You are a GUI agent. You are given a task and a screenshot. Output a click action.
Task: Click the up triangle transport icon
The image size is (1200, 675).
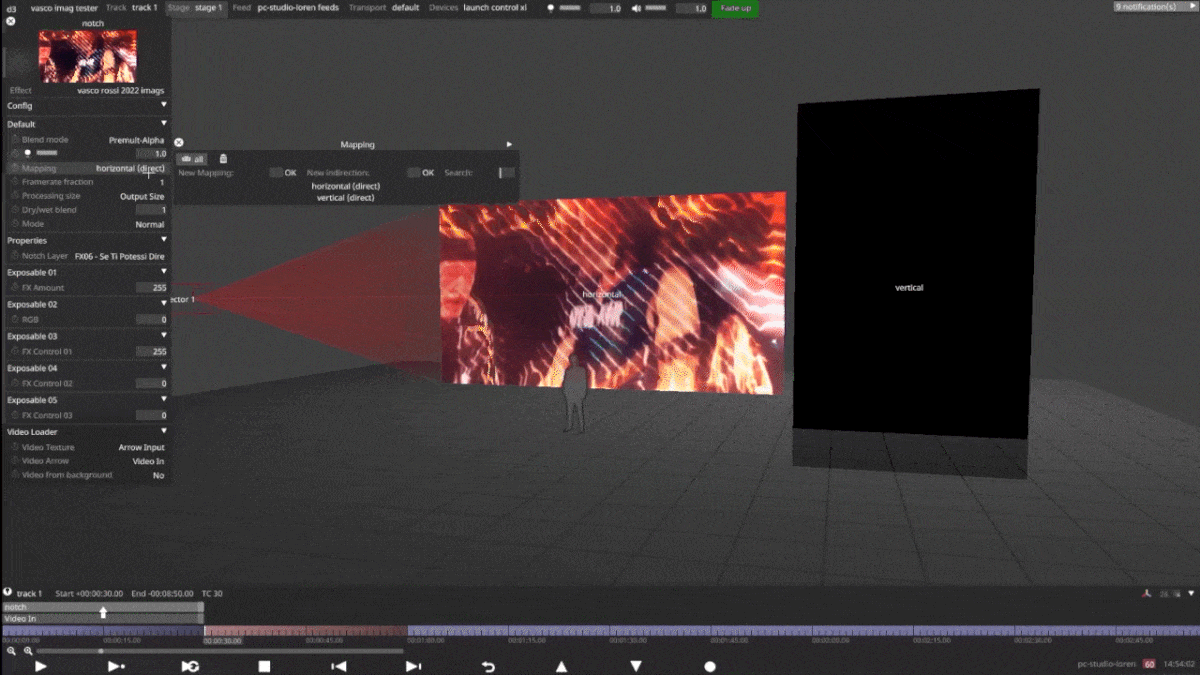click(561, 666)
